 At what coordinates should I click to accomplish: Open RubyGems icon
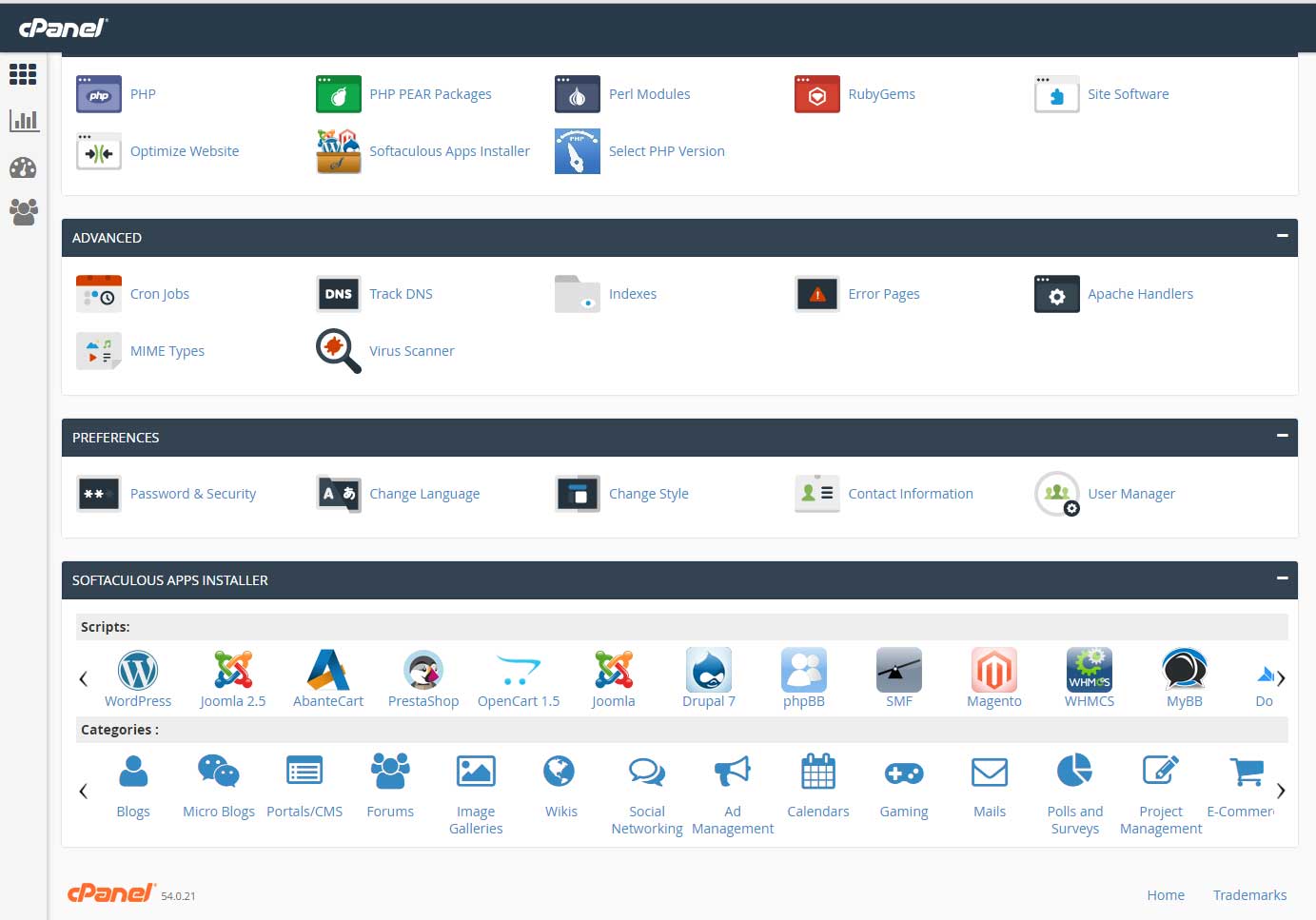pos(817,94)
